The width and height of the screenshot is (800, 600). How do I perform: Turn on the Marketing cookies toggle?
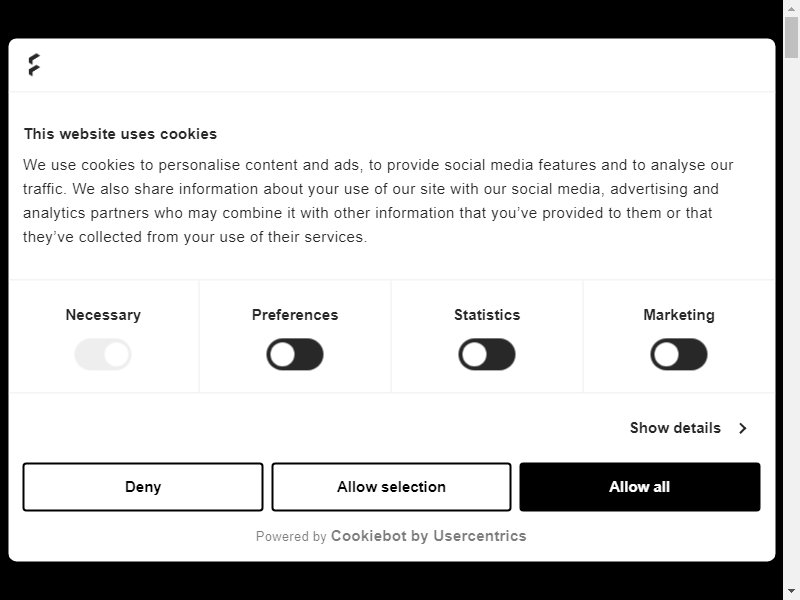click(x=679, y=354)
